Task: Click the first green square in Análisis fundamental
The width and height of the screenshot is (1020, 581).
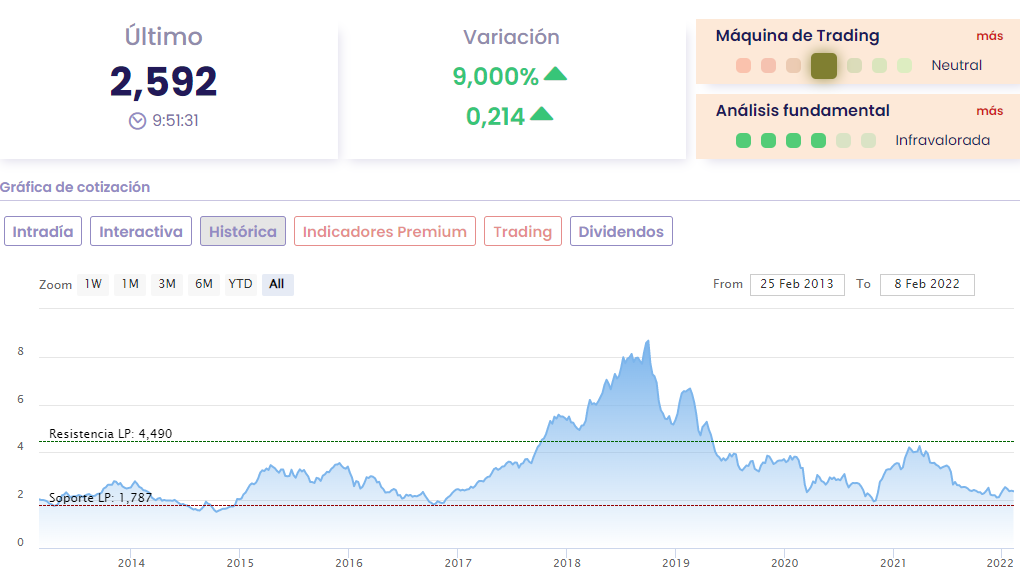Action: [743, 141]
